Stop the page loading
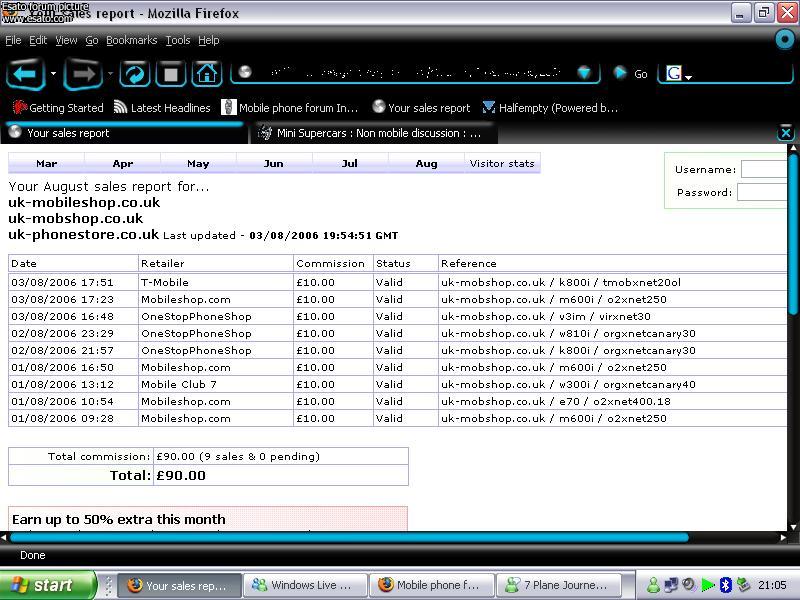The height and width of the screenshot is (600, 800). (171, 74)
